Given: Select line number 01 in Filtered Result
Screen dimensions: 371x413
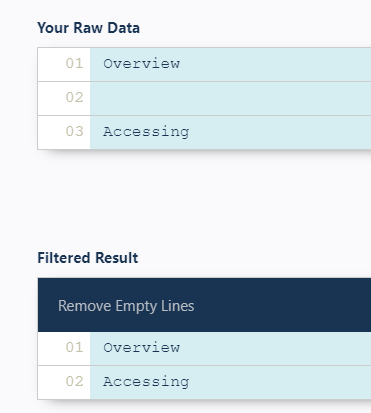Looking at the screenshot, I should pyautogui.click(x=74, y=348).
